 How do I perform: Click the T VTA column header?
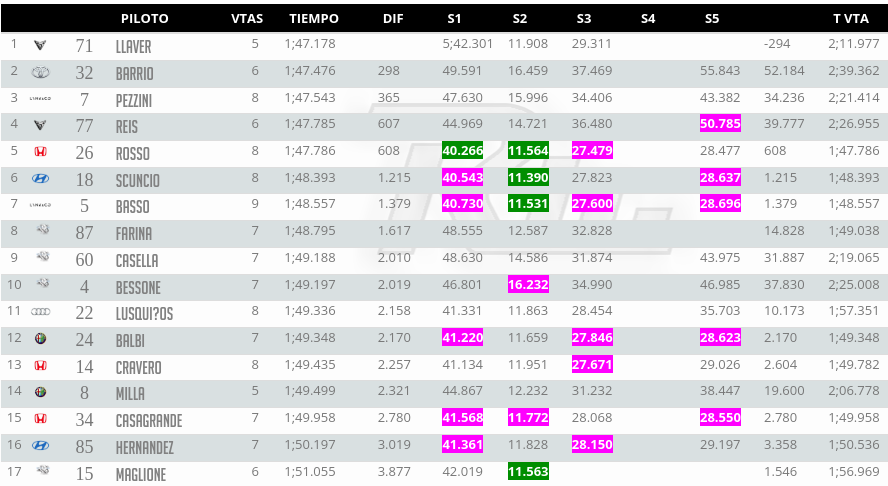(x=853, y=18)
